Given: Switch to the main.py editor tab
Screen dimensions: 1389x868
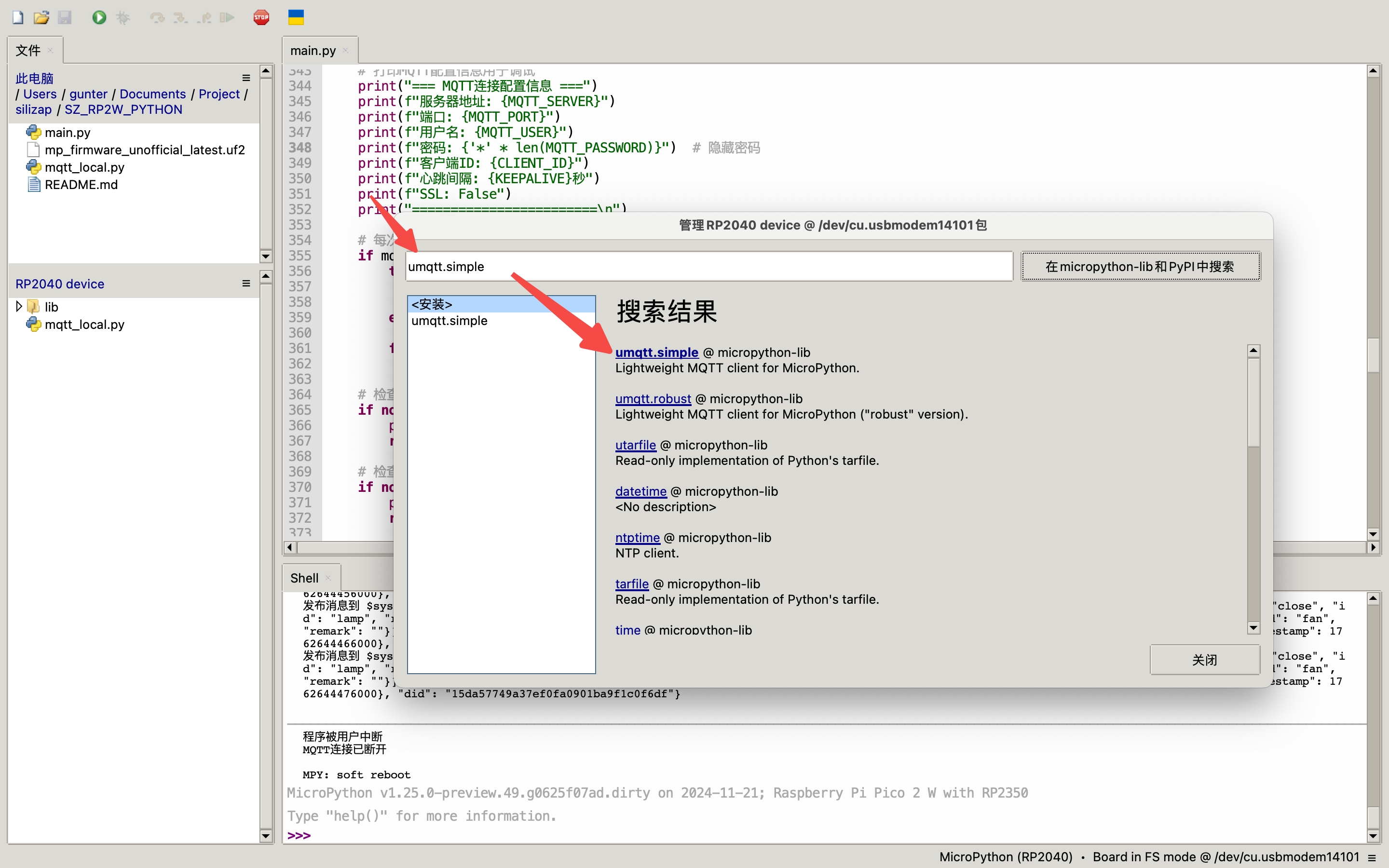Looking at the screenshot, I should [313, 50].
